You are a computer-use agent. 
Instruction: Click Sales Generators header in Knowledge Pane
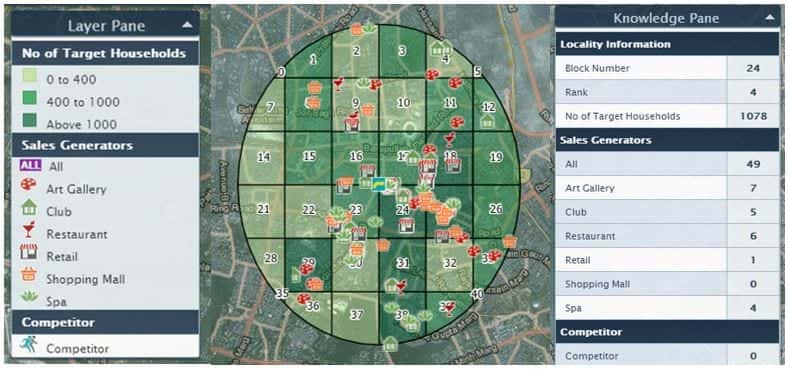click(667, 140)
